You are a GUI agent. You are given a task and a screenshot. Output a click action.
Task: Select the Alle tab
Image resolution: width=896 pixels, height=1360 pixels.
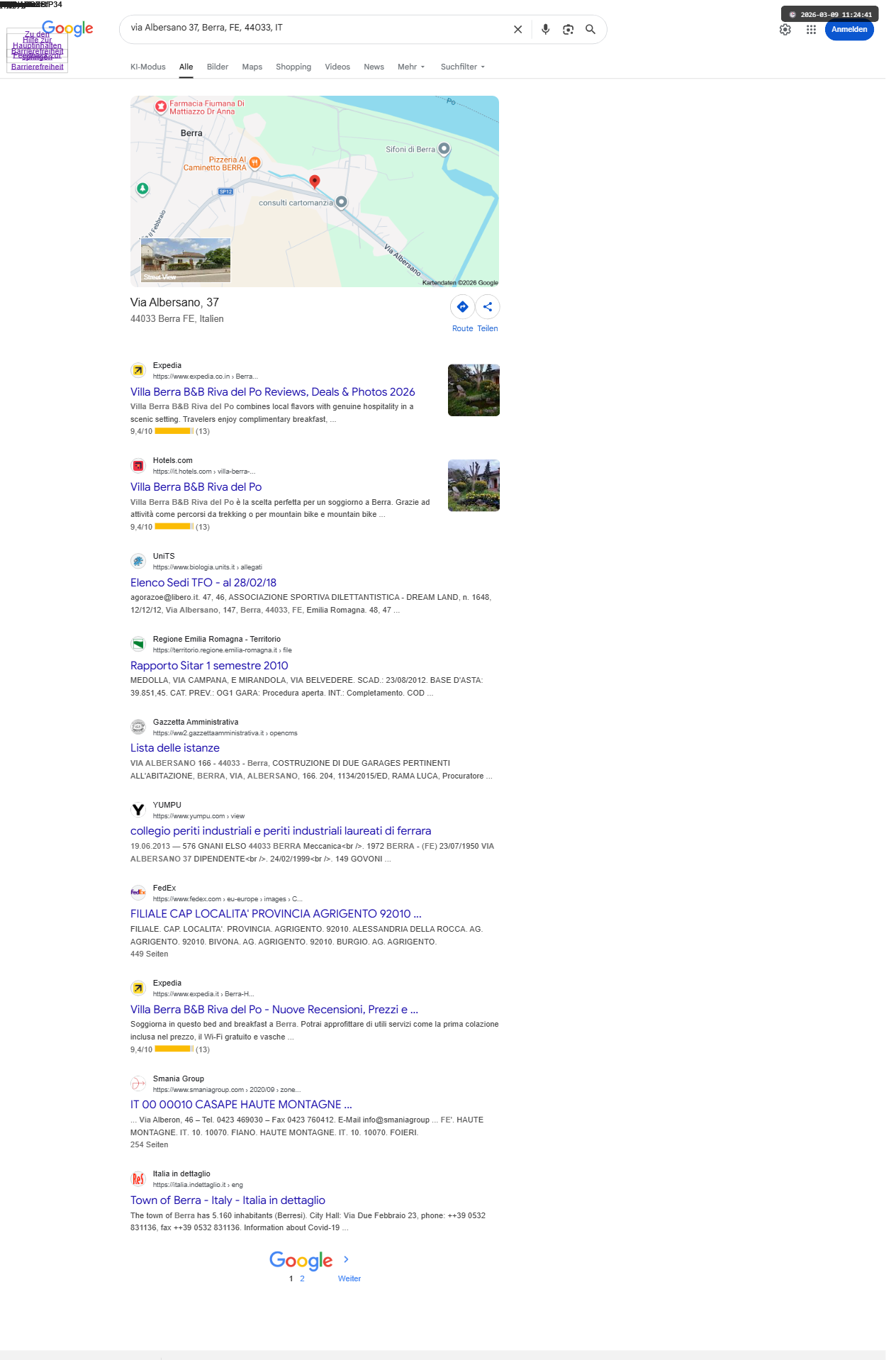(186, 67)
